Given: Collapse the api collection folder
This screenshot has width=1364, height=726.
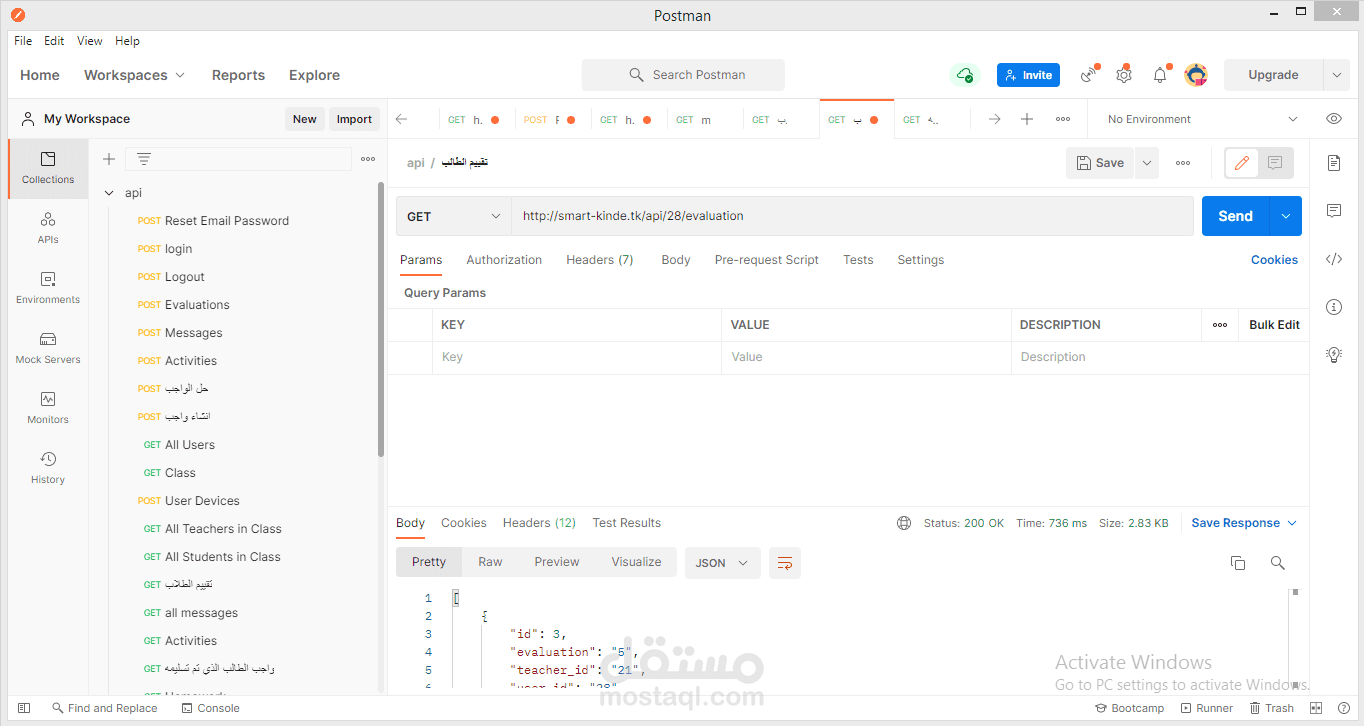Looking at the screenshot, I should coord(109,193).
